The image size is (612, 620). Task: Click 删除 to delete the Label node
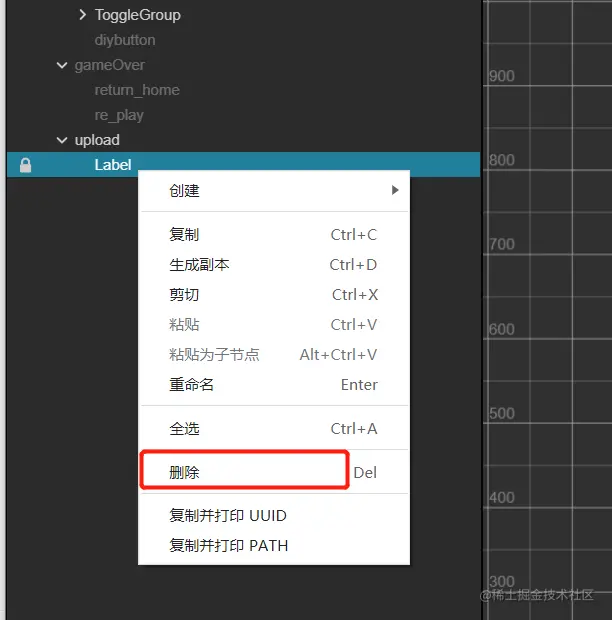pos(274,473)
